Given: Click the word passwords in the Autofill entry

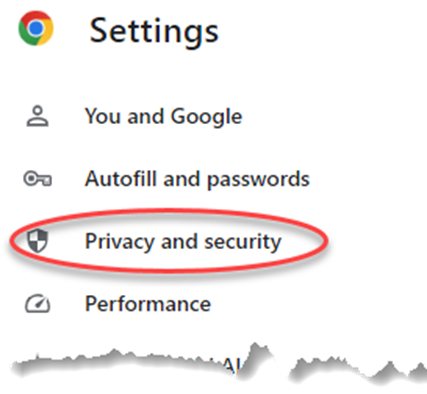Looking at the screenshot, I should (x=258, y=180).
